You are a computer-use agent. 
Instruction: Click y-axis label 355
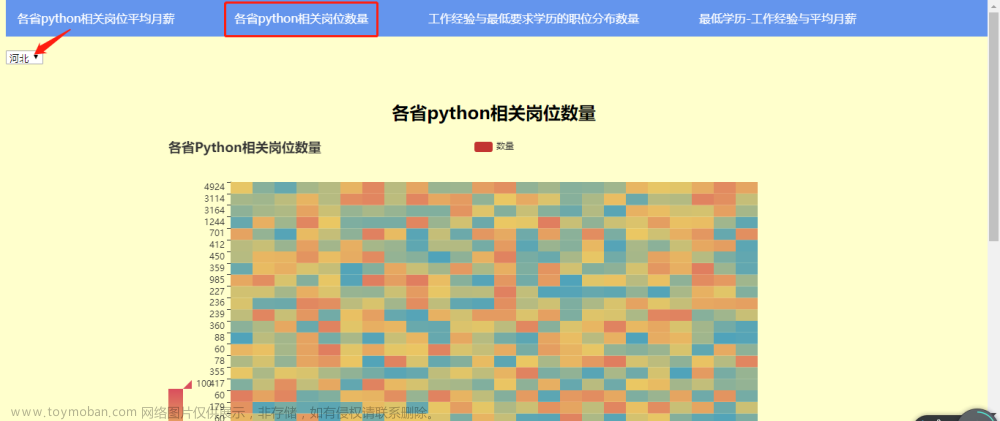coord(217,372)
